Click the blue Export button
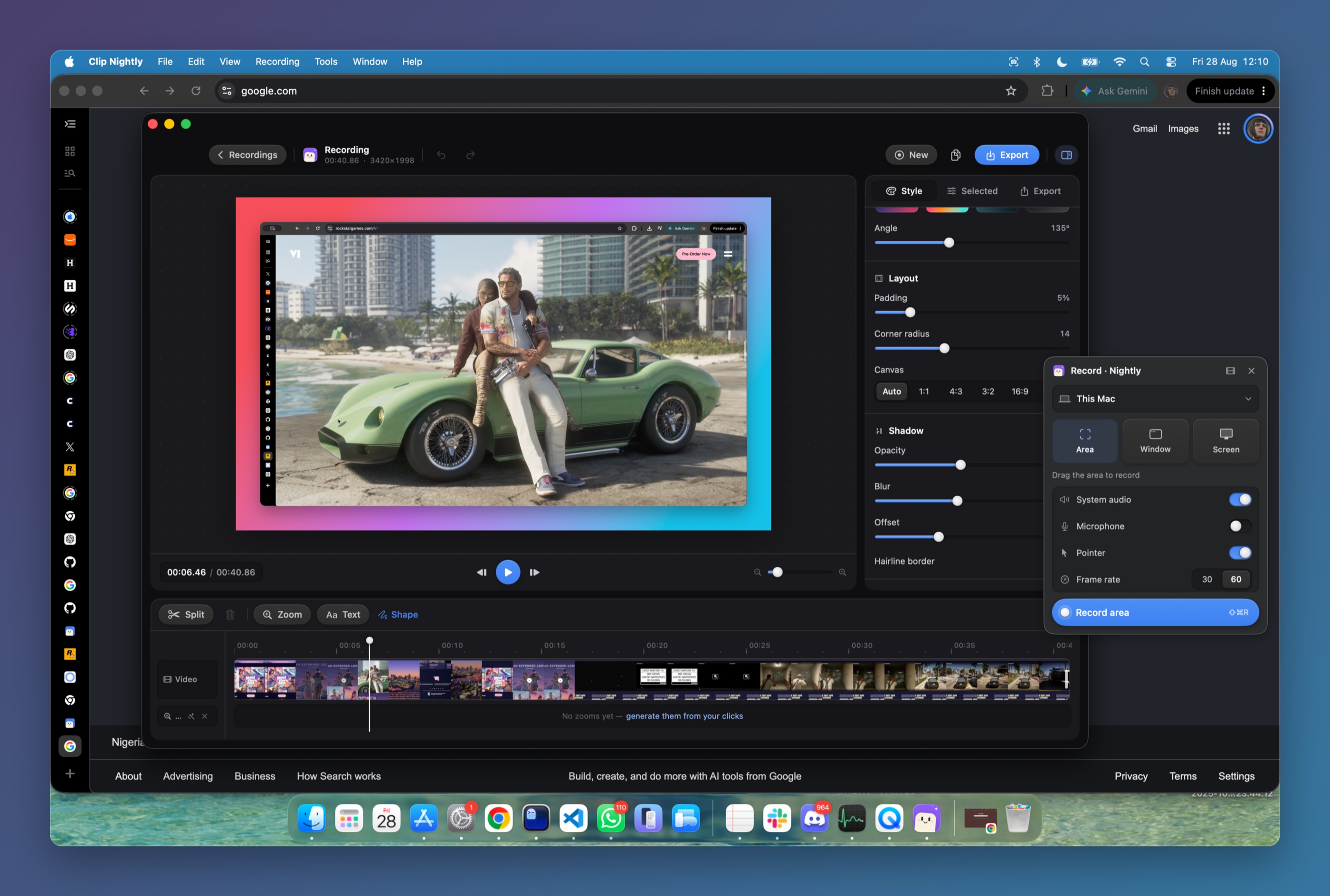The width and height of the screenshot is (1330, 896). (x=1007, y=155)
